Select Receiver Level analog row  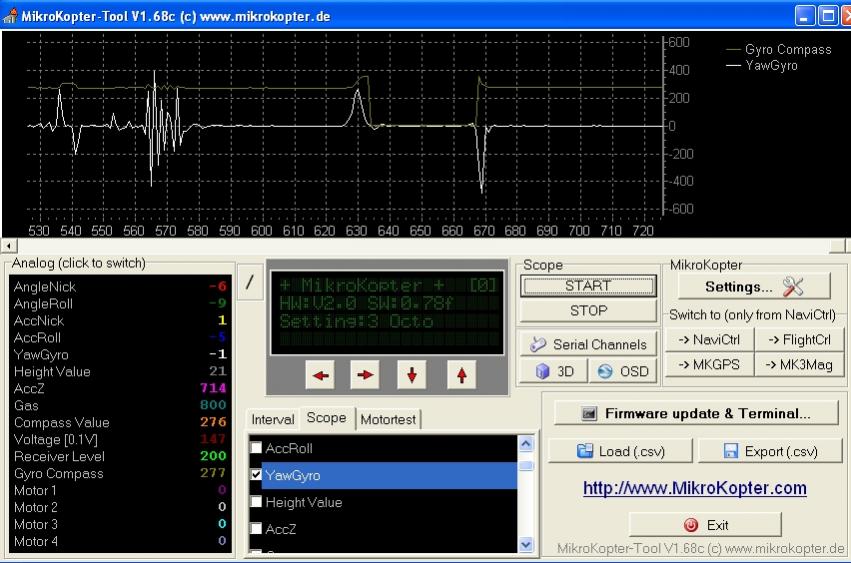tap(119, 456)
